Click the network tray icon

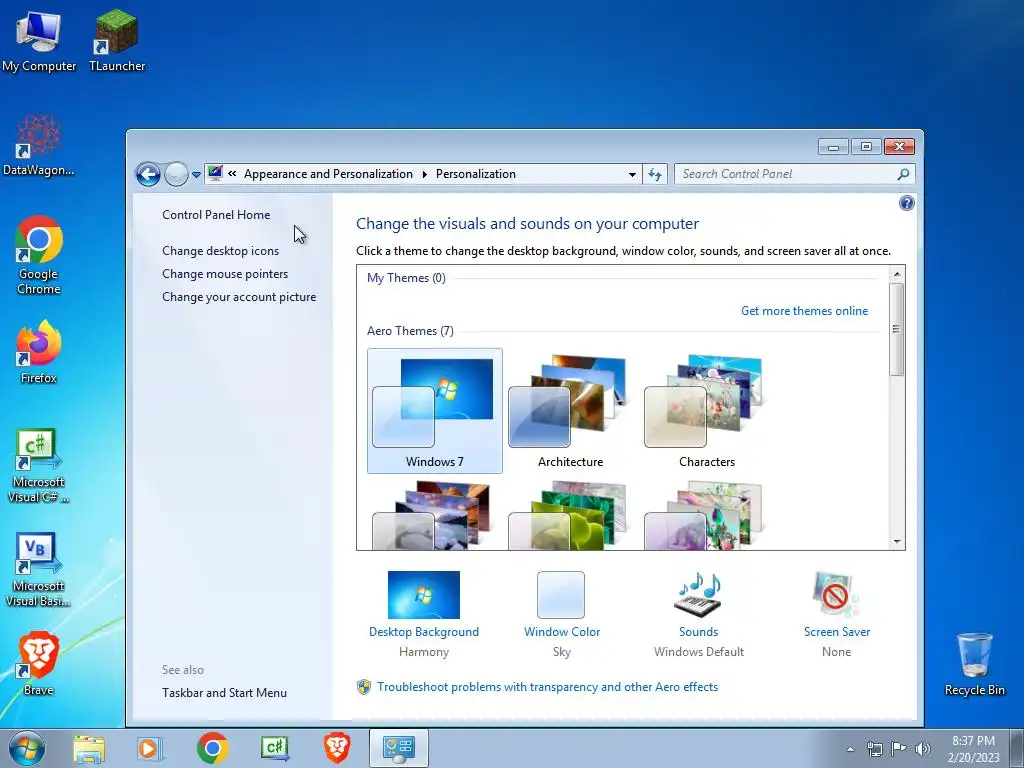pos(874,749)
